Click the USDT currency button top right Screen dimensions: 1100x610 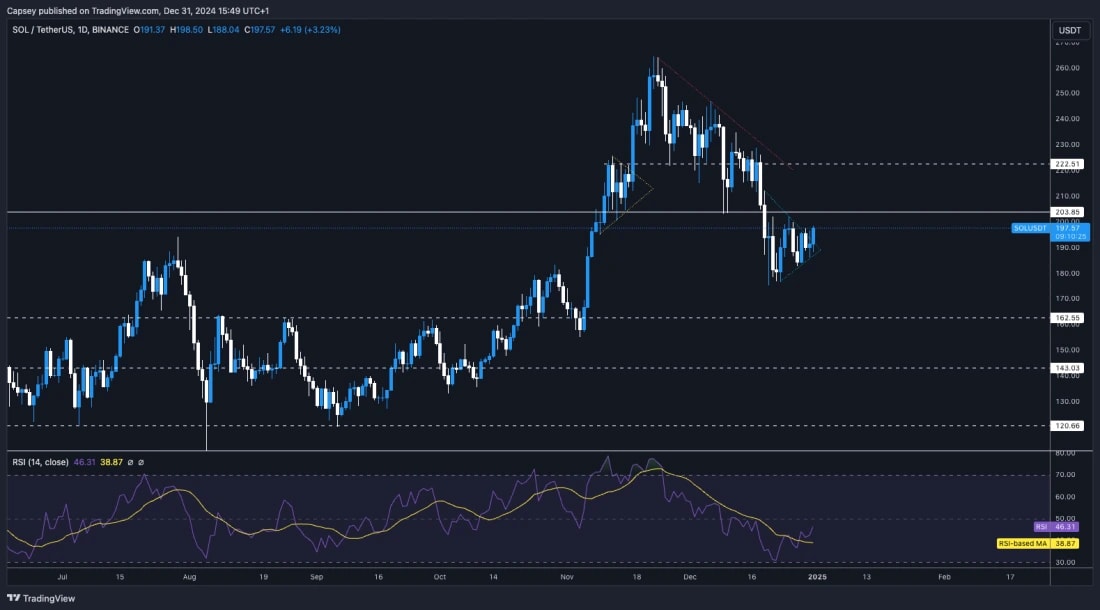[x=1069, y=30]
